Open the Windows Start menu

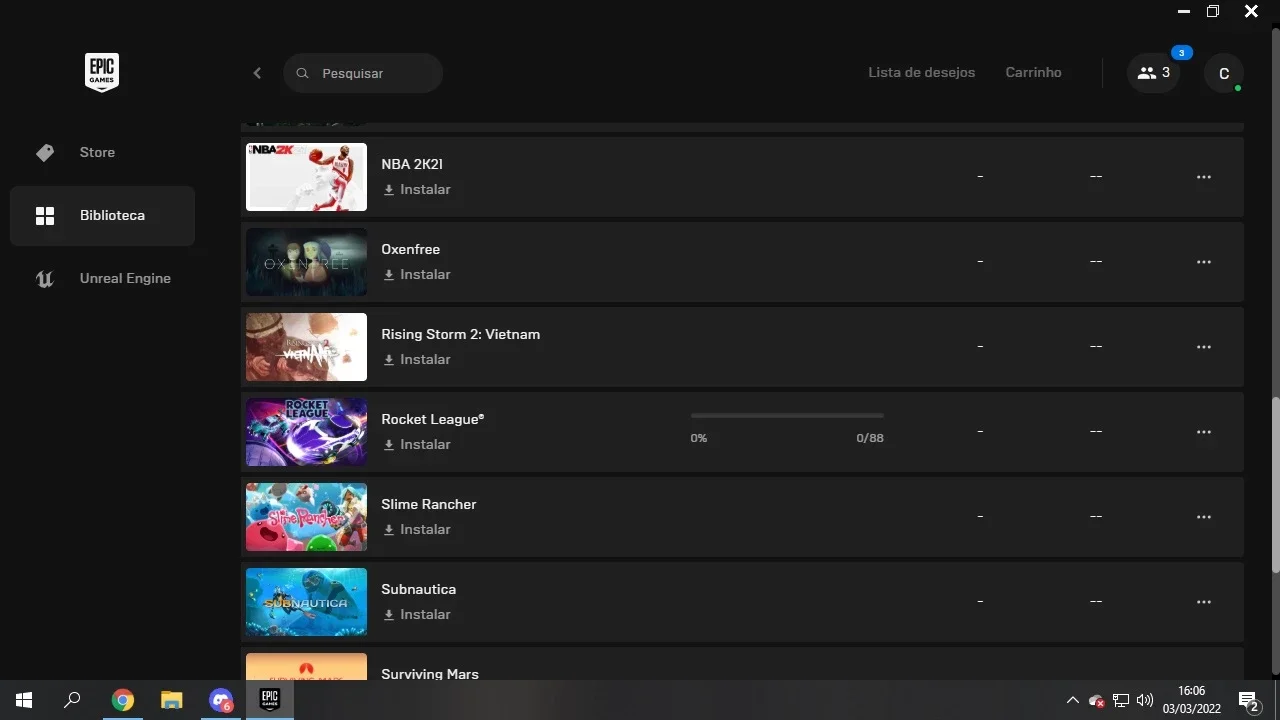pos(24,700)
